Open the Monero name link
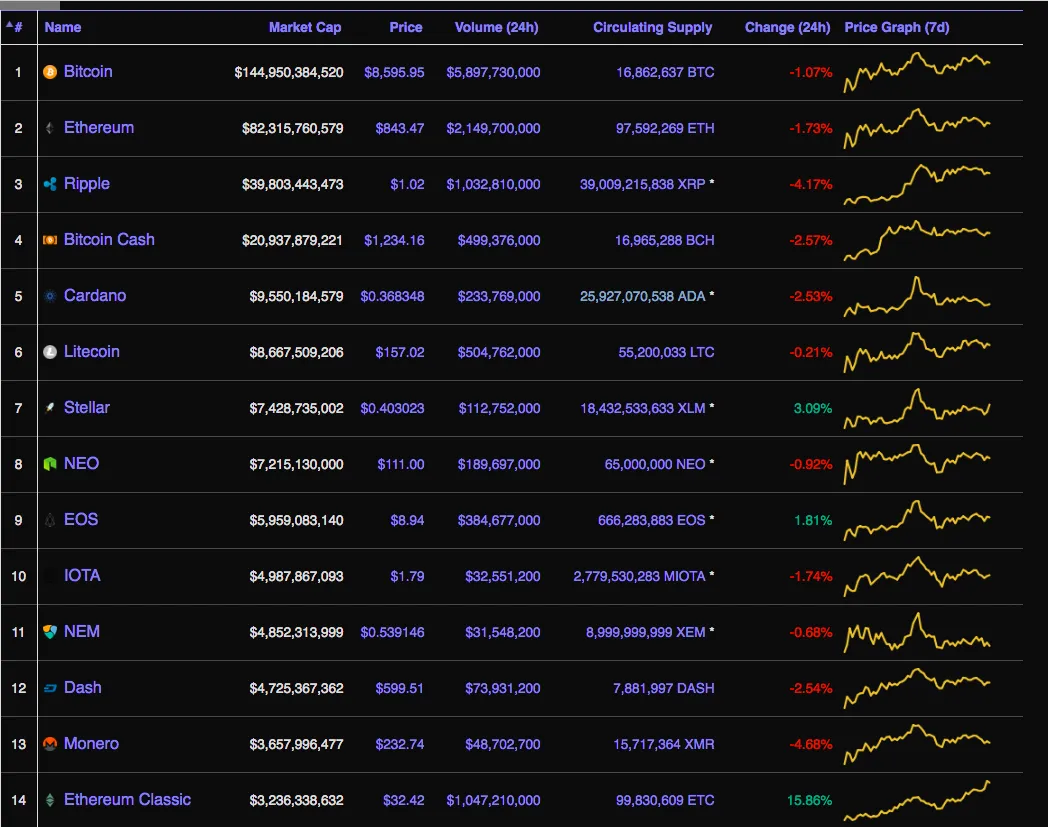Screen dimensions: 1048x827 92,743
